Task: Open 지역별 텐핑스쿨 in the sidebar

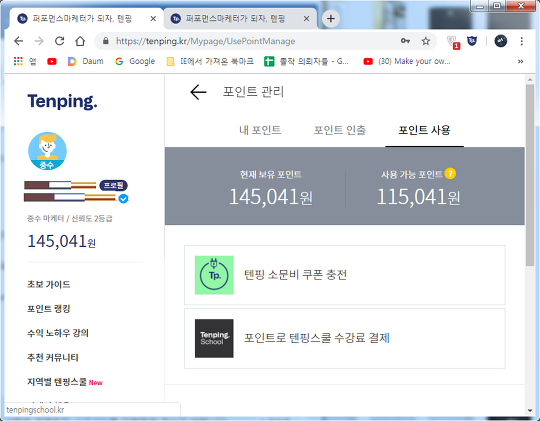Action: 57,382
